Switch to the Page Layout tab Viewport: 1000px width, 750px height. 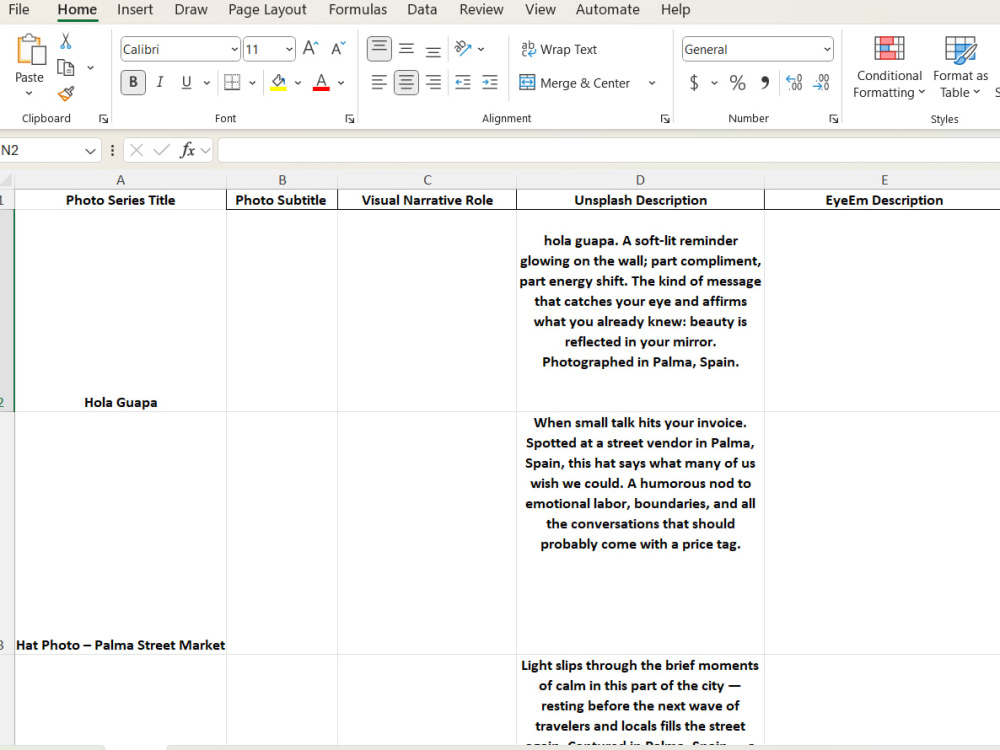click(267, 10)
